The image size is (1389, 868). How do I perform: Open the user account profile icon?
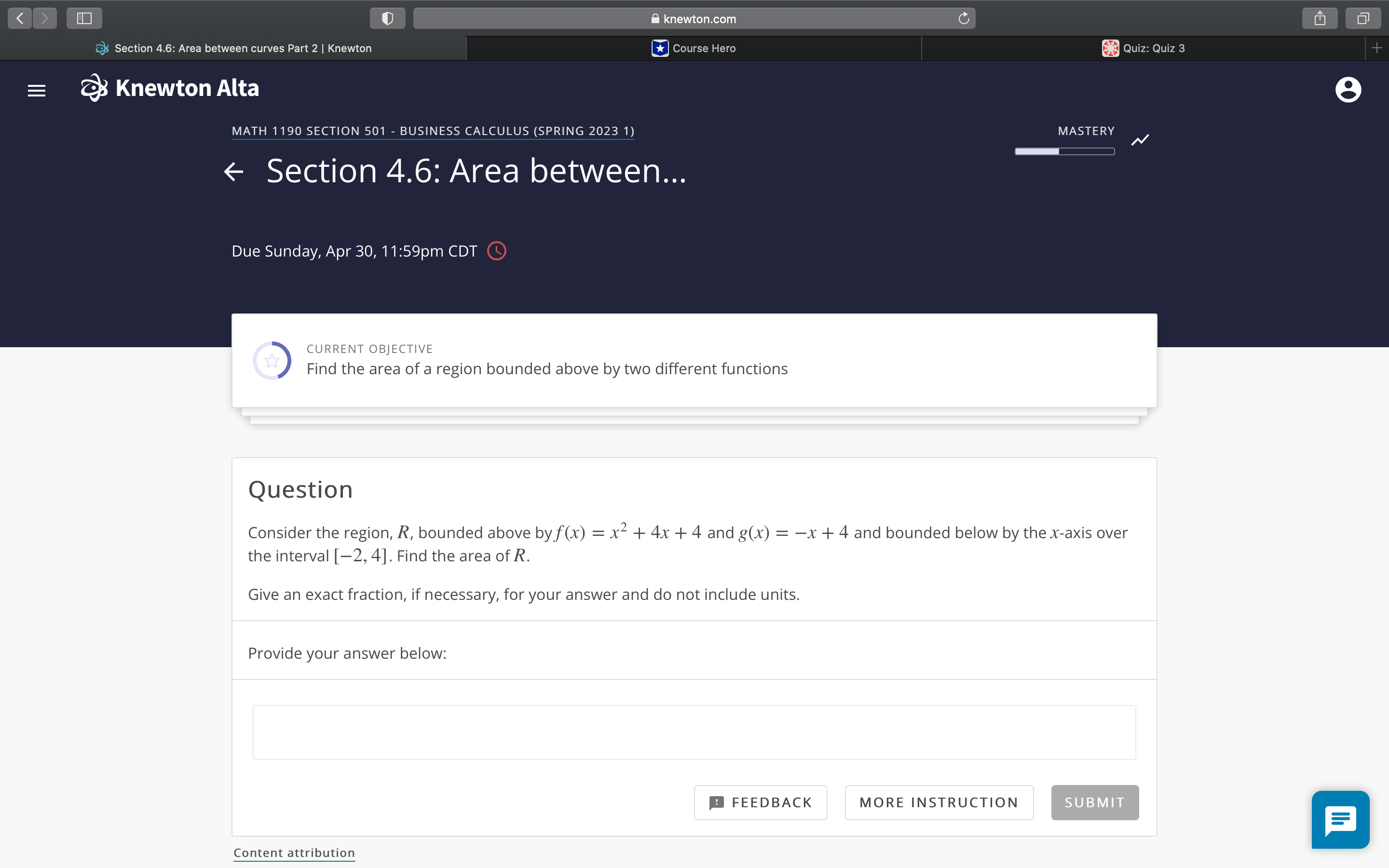[x=1348, y=90]
